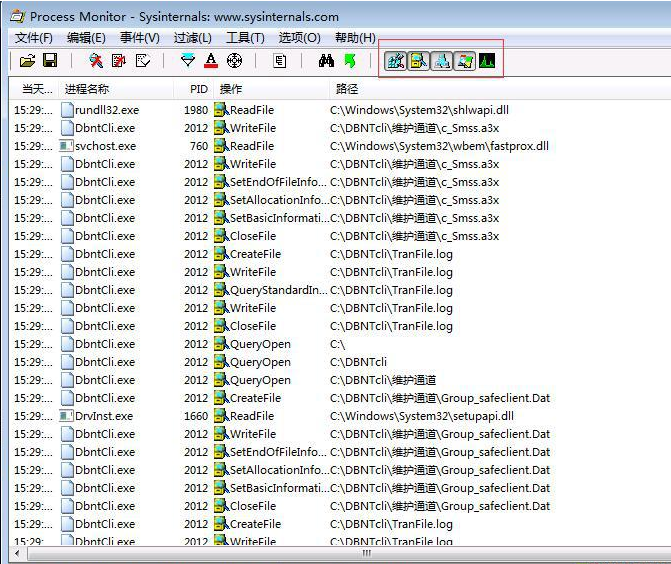671x564 pixels.
Task: Open the 文件(F) menu
Action: coord(33,38)
